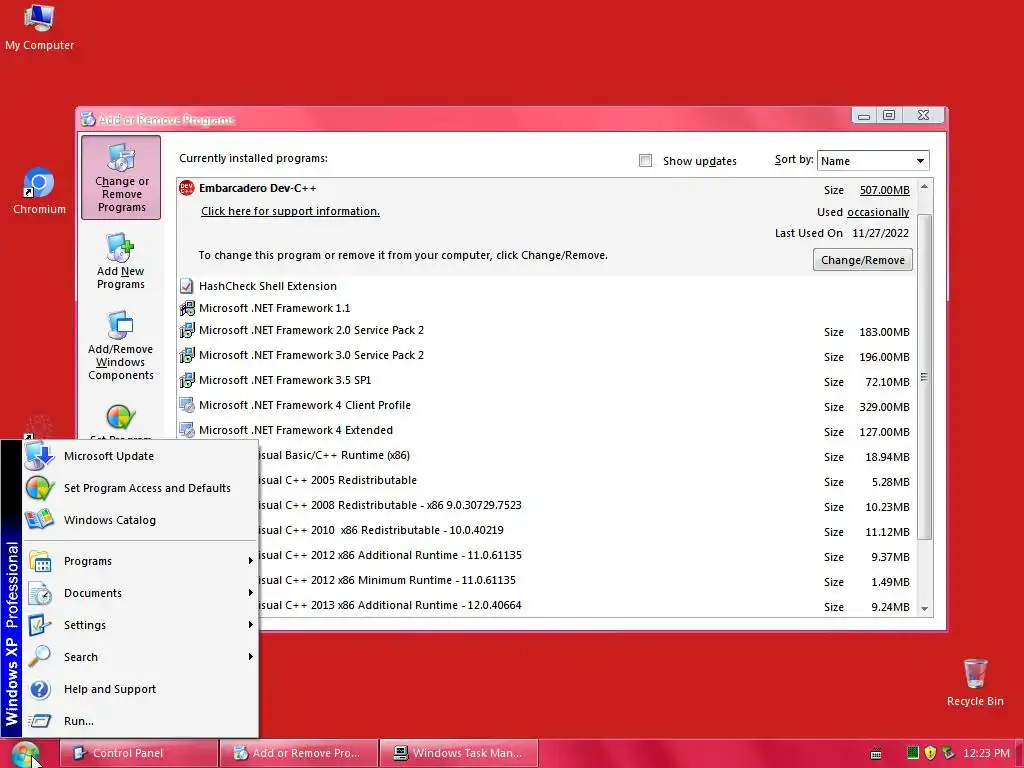This screenshot has width=1024, height=768.
Task: Choose Run... from Start menu
Action: 140,721
